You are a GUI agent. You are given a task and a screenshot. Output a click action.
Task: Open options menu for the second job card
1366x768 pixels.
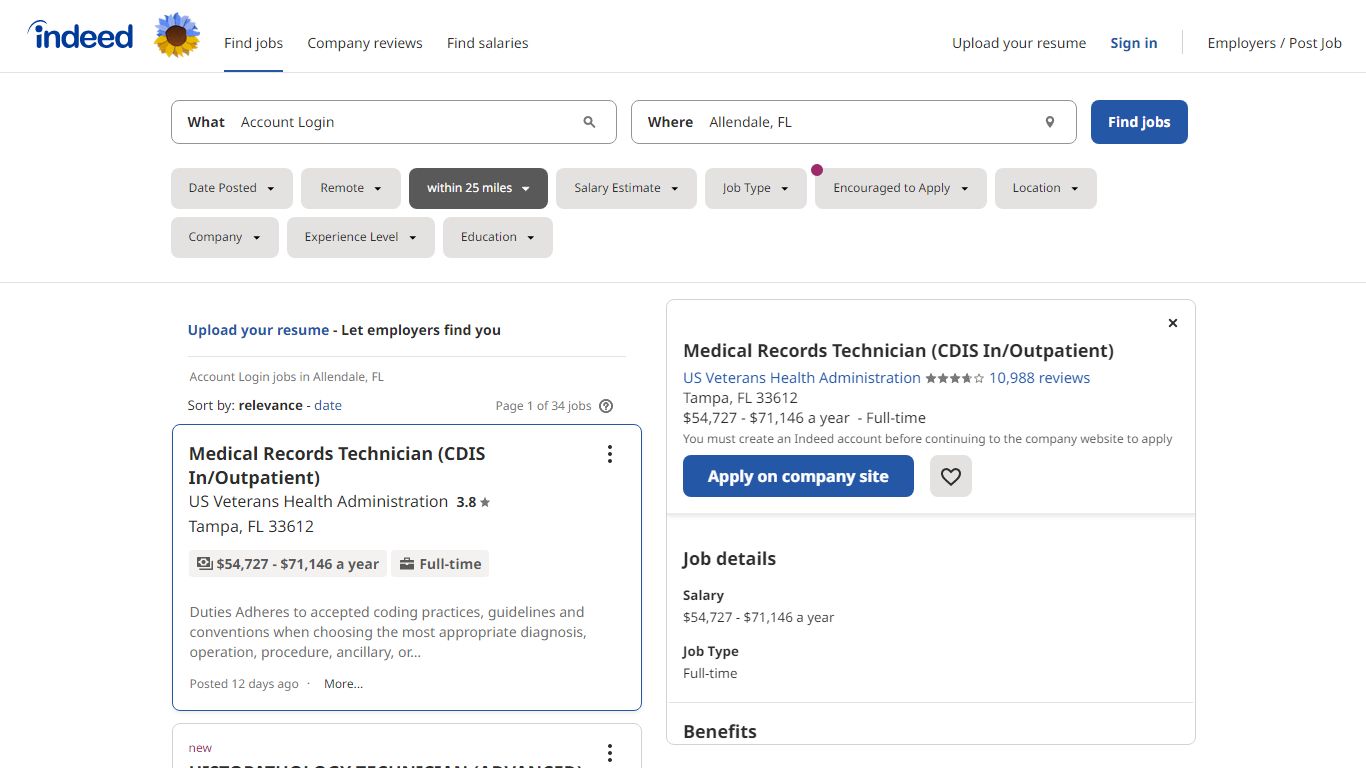[x=609, y=752]
